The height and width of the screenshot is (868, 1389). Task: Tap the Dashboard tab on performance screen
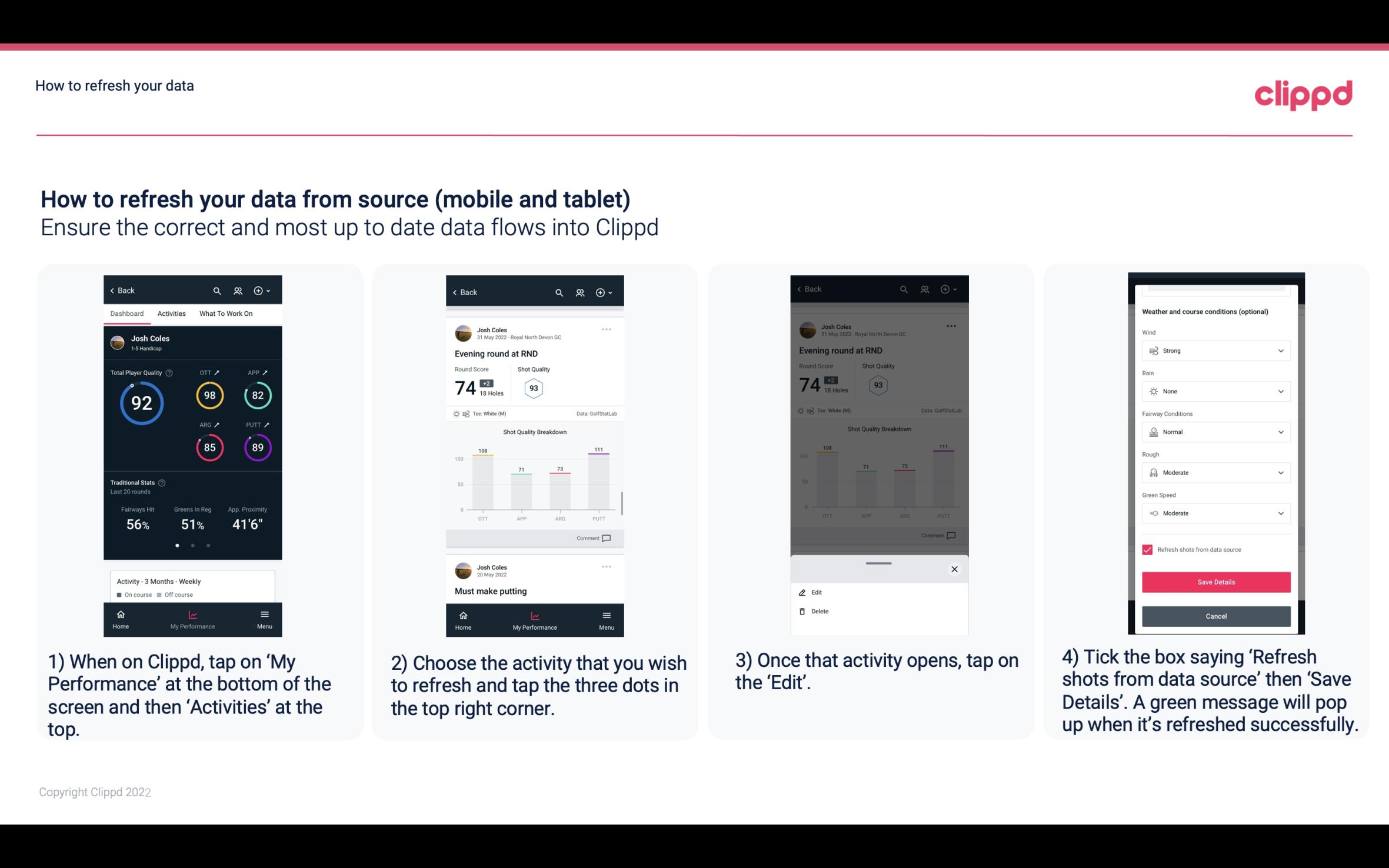127,314
